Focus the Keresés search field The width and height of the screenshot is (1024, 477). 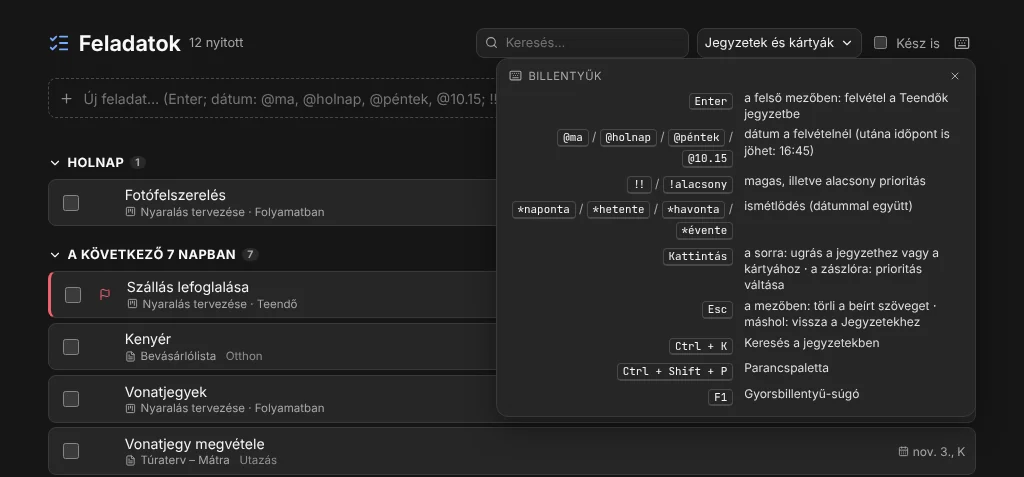coord(583,43)
